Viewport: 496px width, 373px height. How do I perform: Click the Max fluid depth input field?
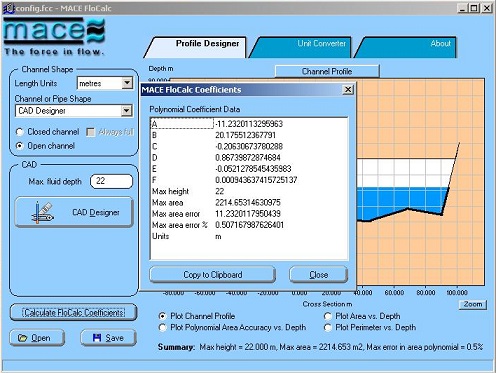[x=112, y=181]
